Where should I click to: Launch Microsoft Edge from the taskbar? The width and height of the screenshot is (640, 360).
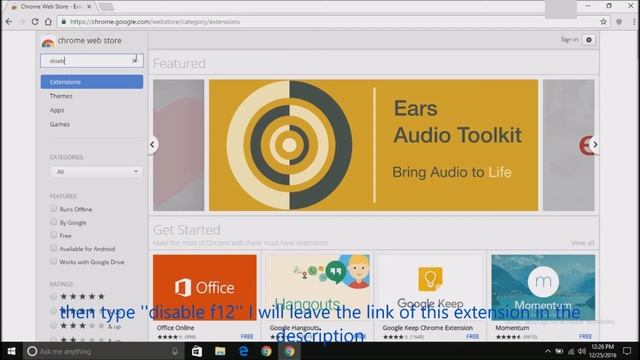243,351
